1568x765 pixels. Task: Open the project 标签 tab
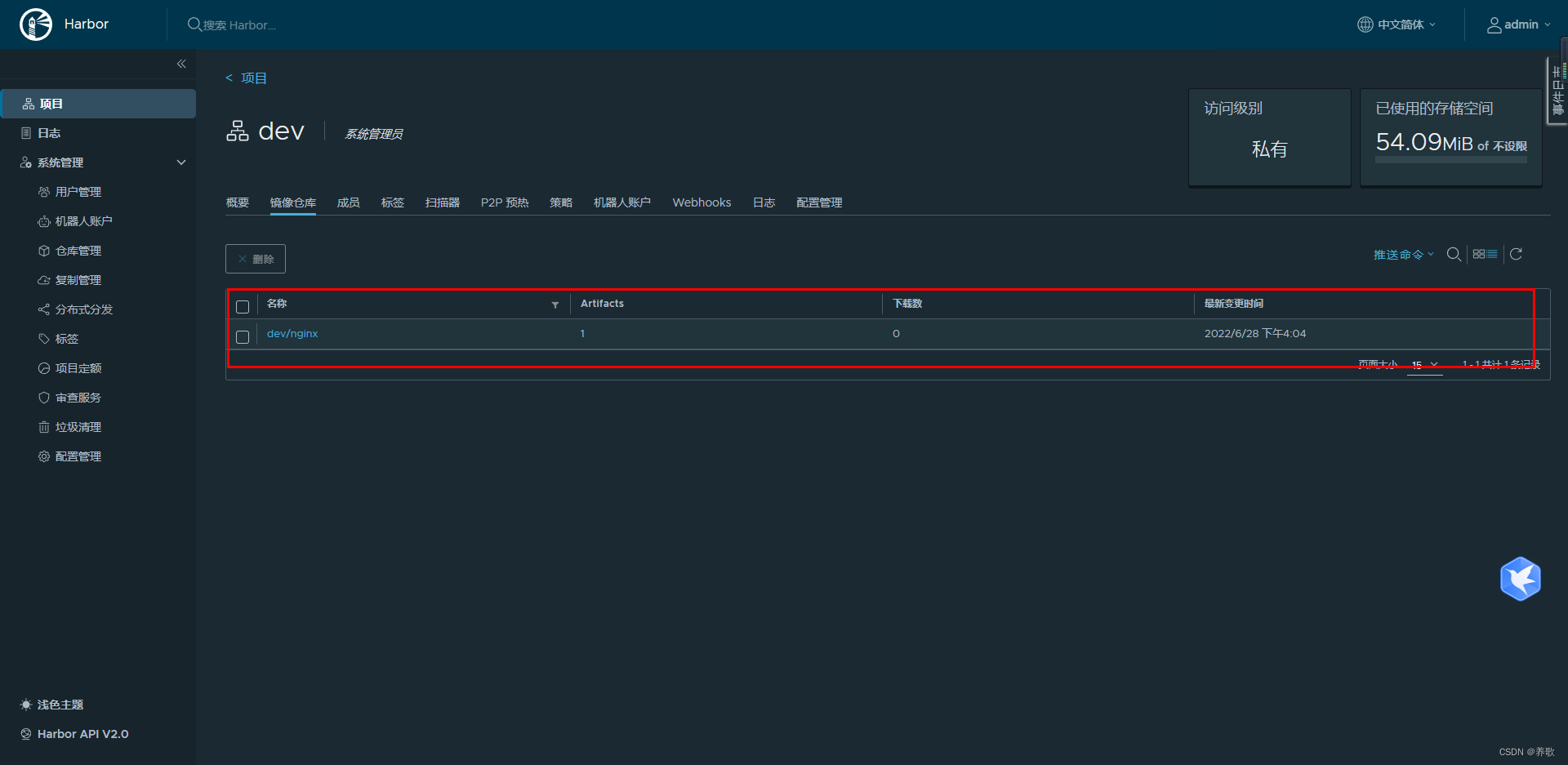393,202
